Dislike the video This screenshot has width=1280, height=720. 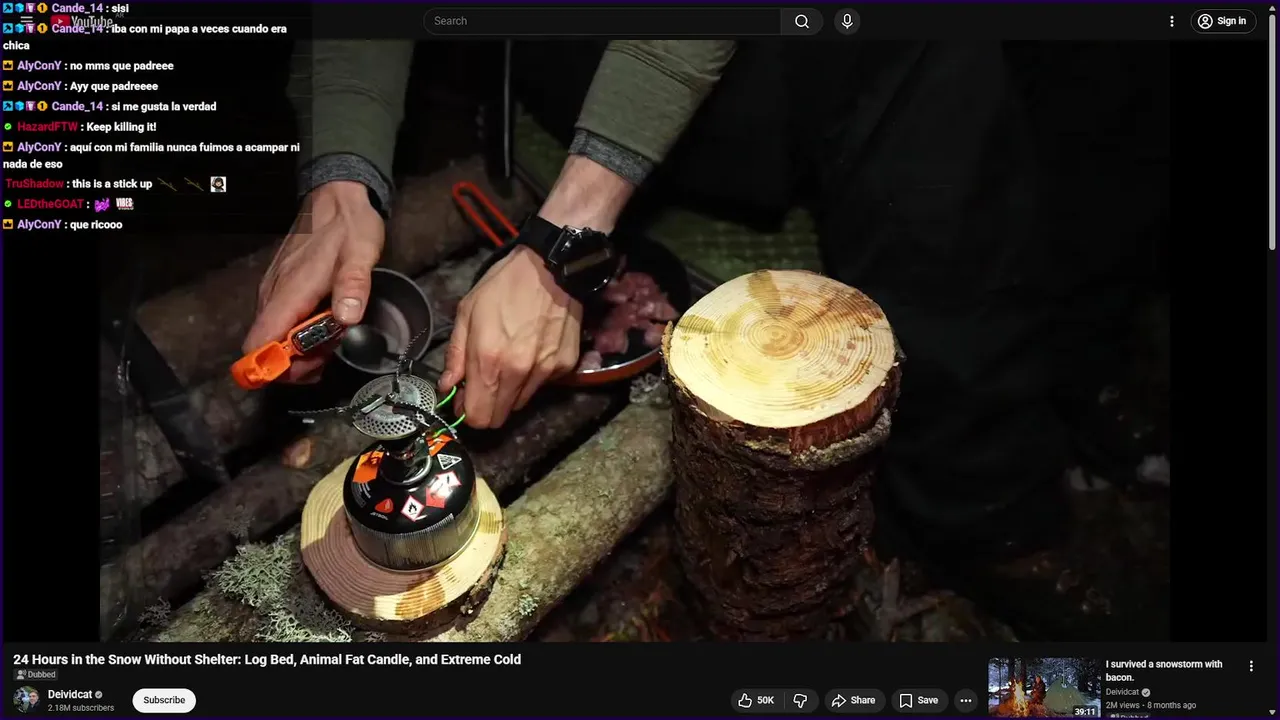(x=800, y=700)
